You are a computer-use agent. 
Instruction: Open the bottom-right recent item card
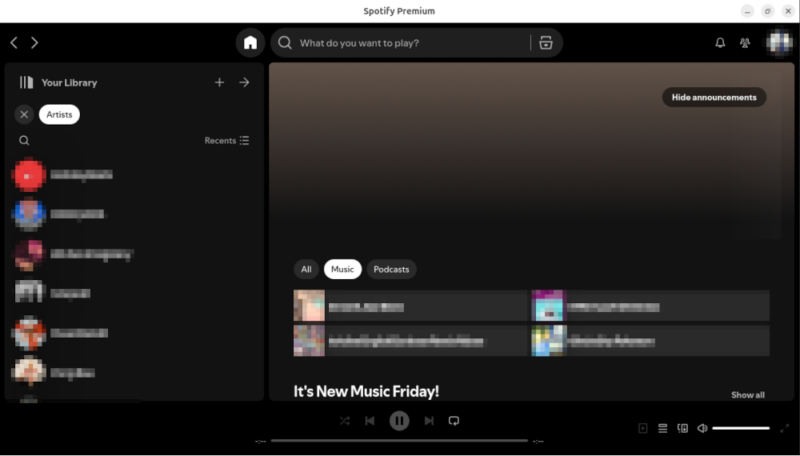[x=651, y=341]
